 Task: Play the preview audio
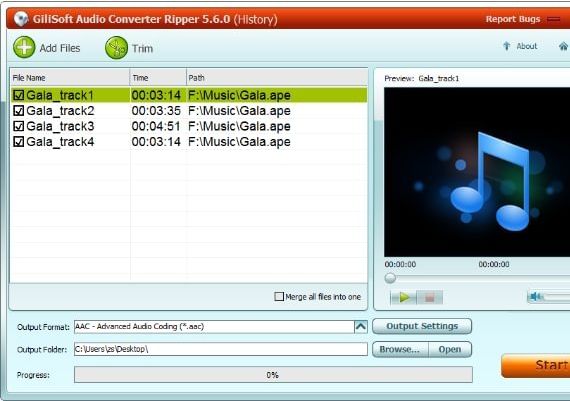point(404,297)
